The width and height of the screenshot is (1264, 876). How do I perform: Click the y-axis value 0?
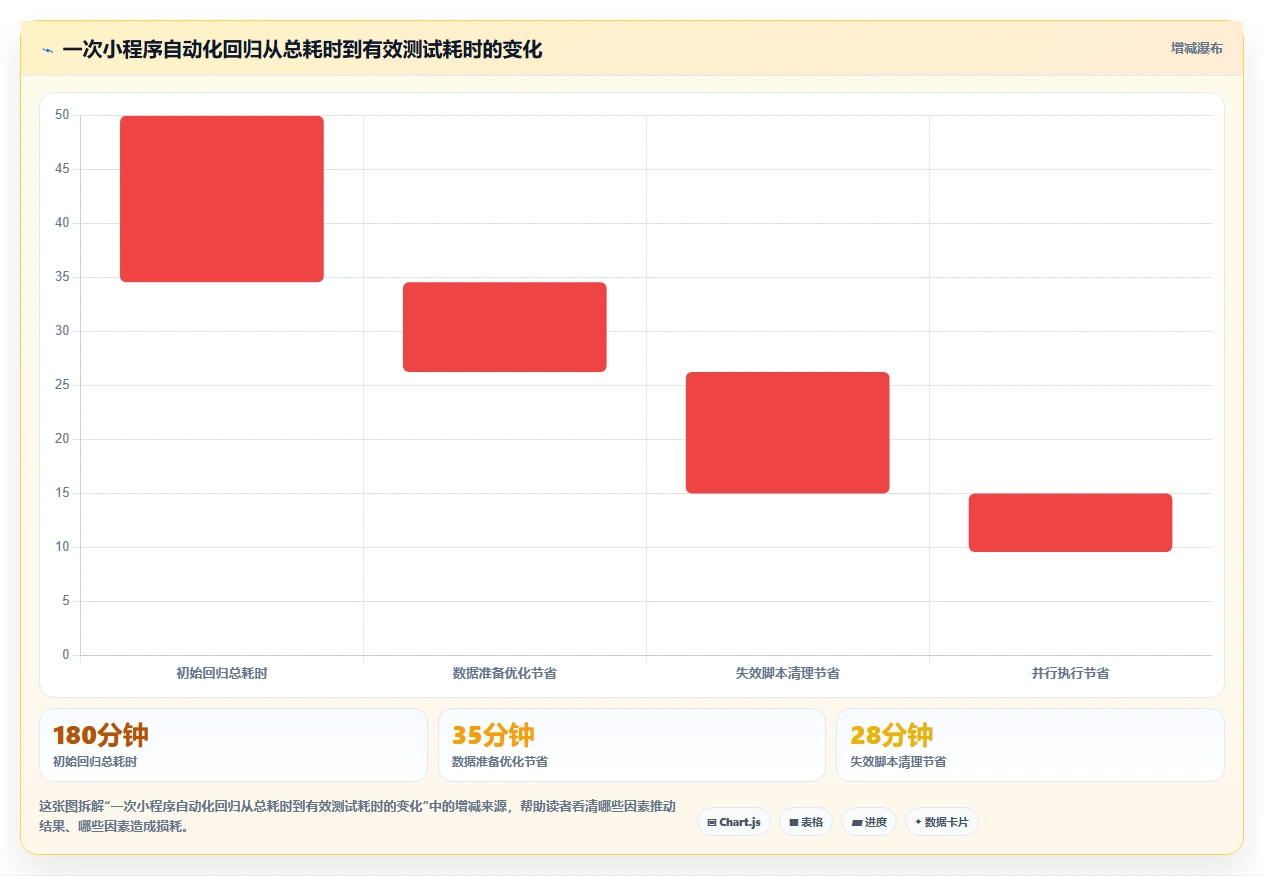[66, 655]
